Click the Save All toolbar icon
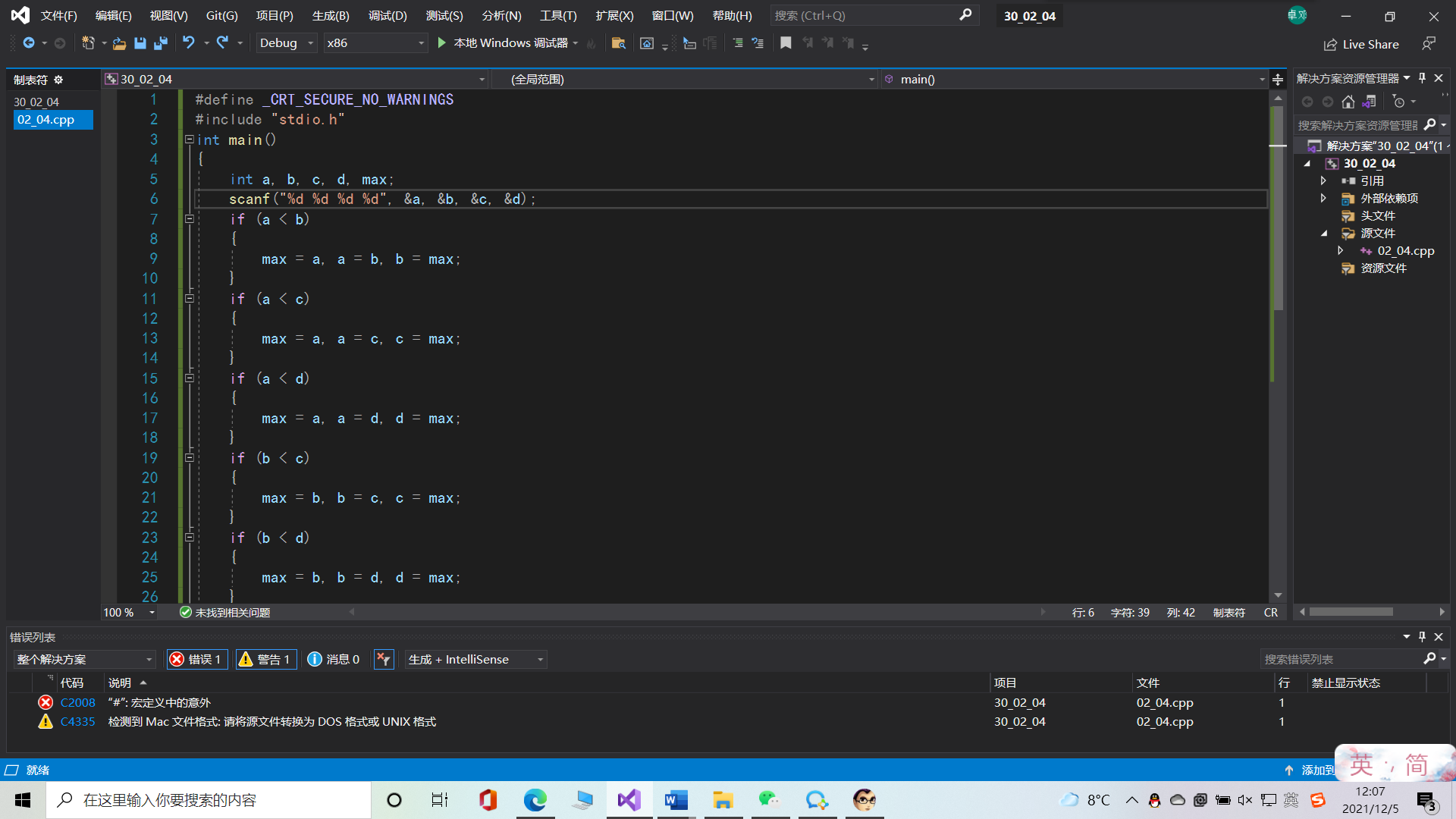The width and height of the screenshot is (1456, 819). click(161, 43)
